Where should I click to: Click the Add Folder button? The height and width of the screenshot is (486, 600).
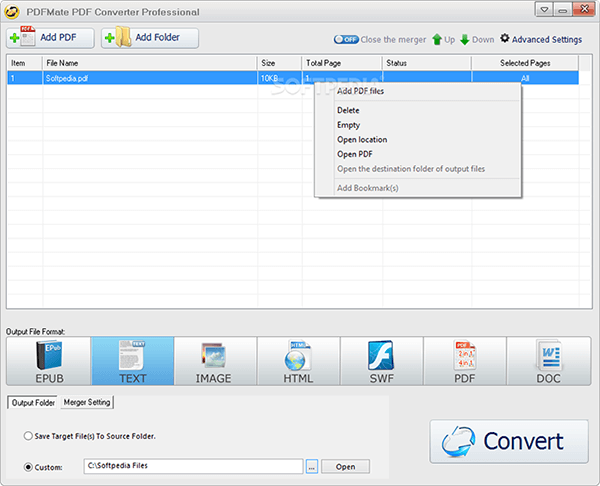[150, 38]
